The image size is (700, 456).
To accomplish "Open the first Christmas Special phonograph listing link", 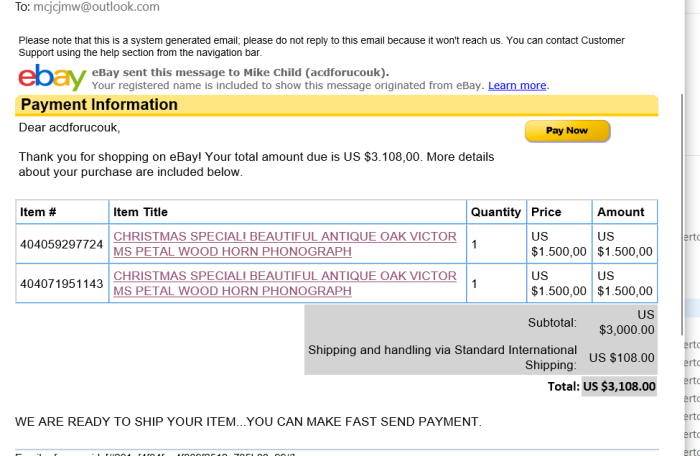I will pyautogui.click(x=285, y=244).
